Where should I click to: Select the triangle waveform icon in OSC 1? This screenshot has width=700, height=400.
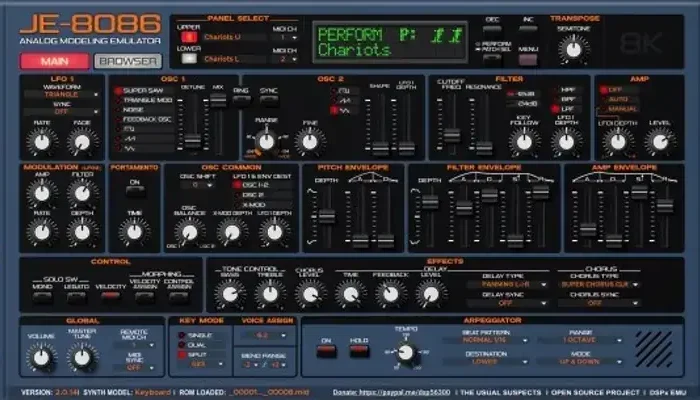144,148
